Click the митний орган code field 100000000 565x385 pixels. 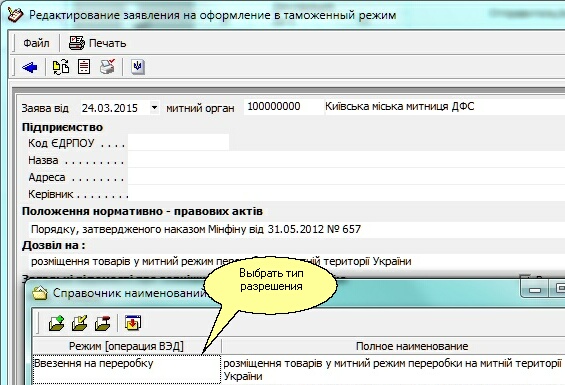pos(284,107)
